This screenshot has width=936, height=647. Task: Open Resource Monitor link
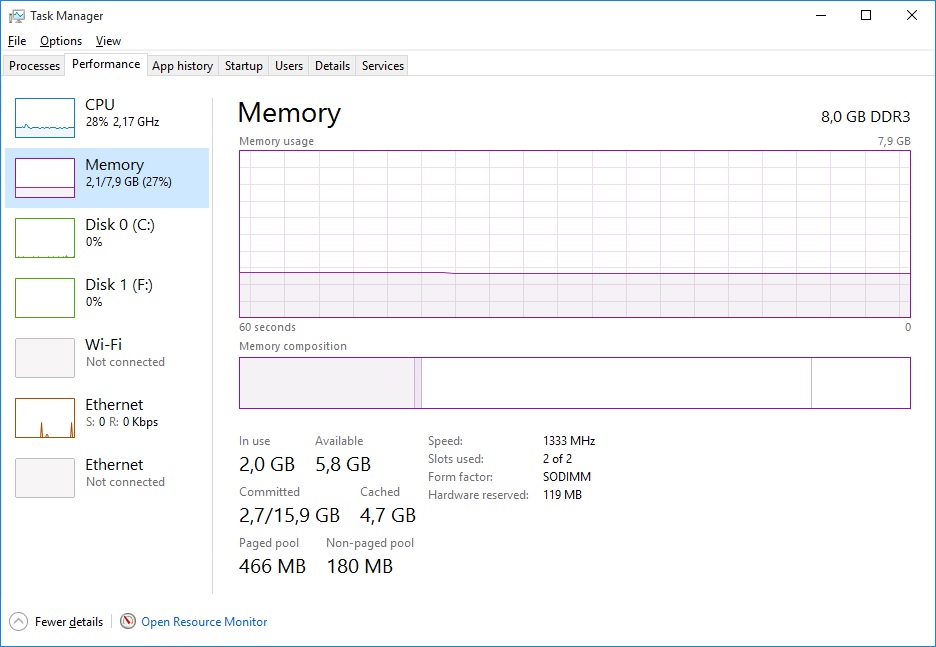(204, 622)
